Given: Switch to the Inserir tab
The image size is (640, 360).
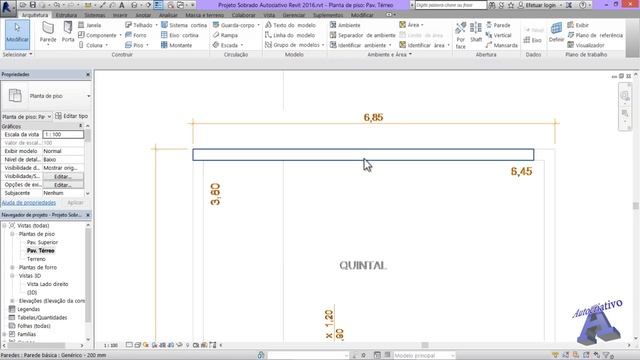Looking at the screenshot, I should 120,15.
